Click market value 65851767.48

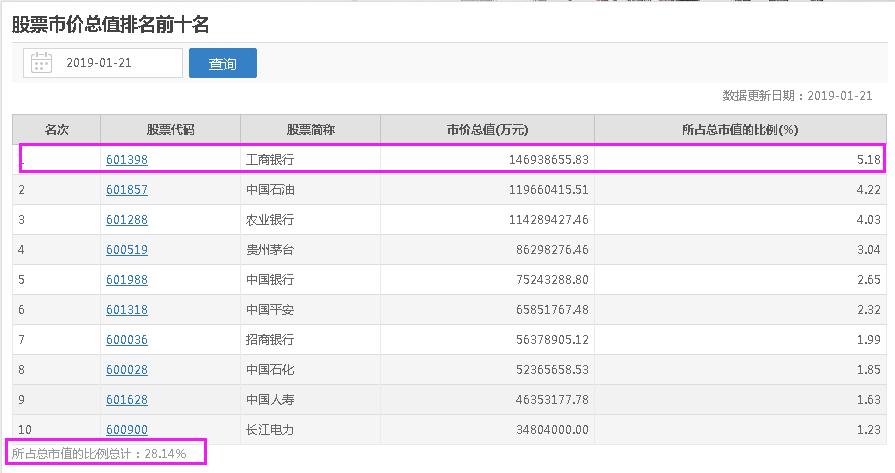click(x=552, y=310)
